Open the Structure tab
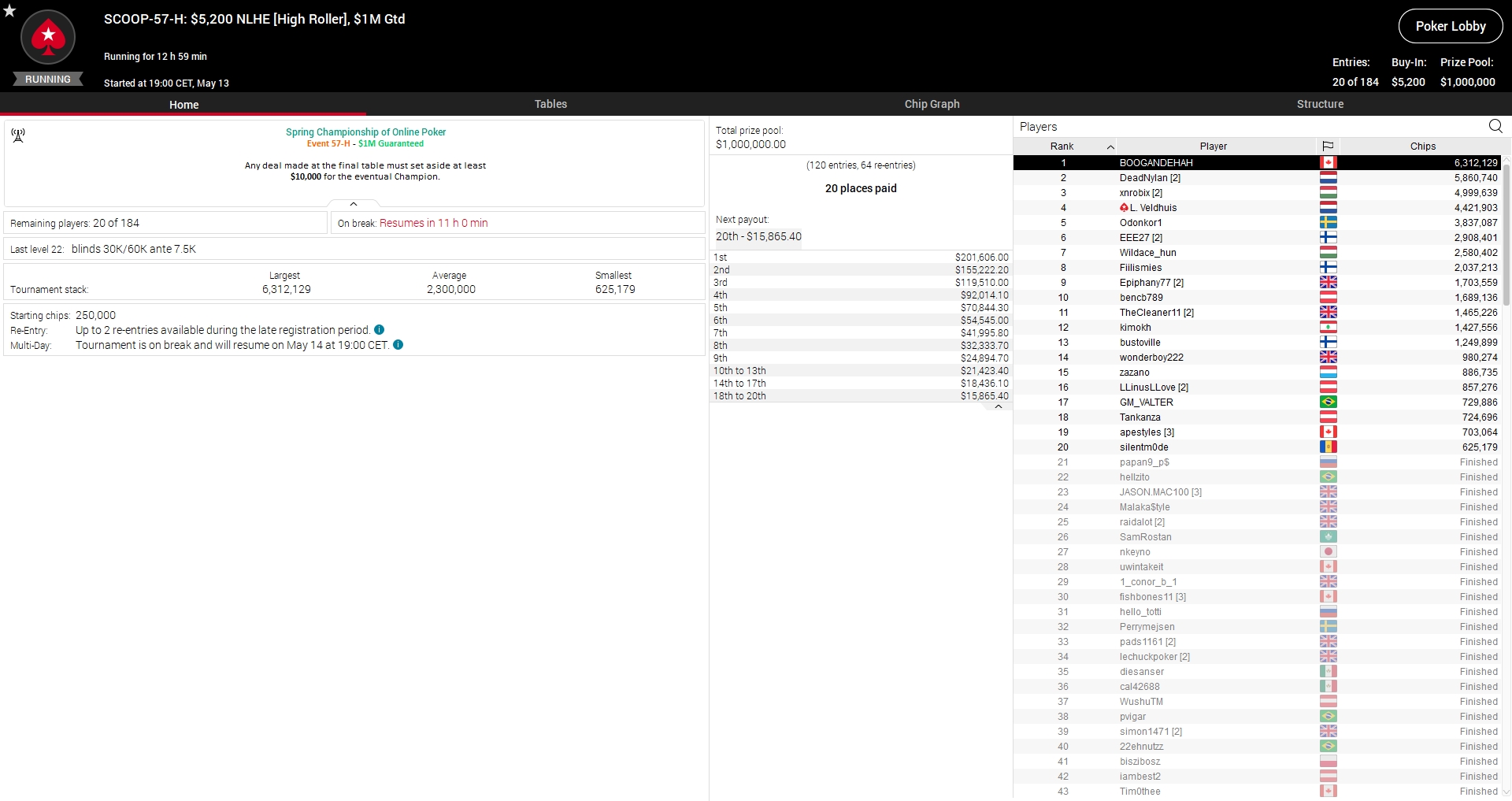1512x801 pixels. coord(1320,104)
